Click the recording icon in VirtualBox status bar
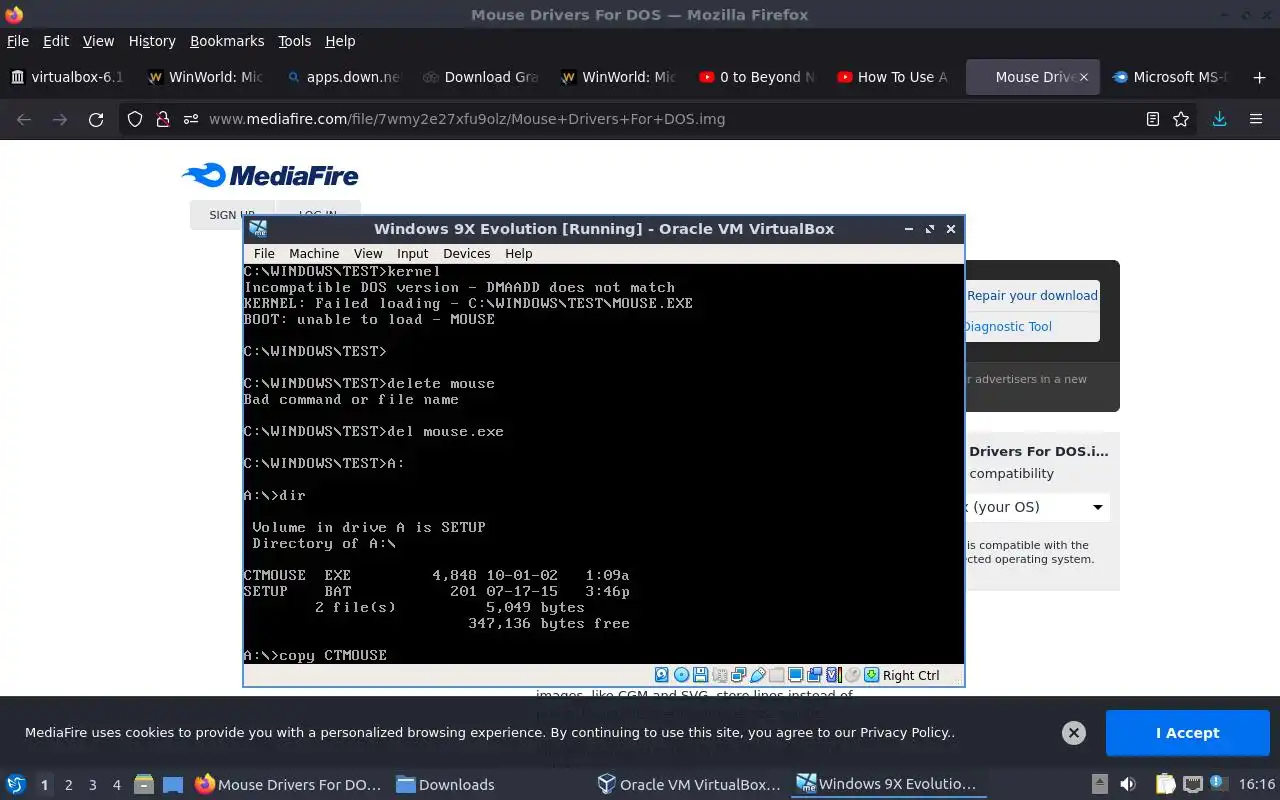Screen dimensions: 1280x800 (x=814, y=675)
